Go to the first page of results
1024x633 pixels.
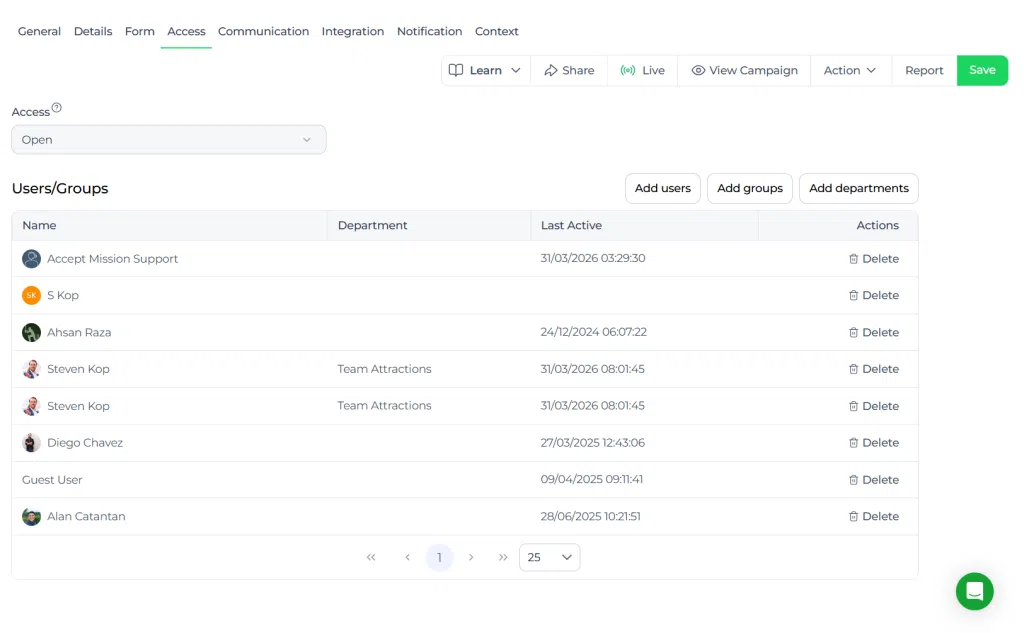[371, 557]
